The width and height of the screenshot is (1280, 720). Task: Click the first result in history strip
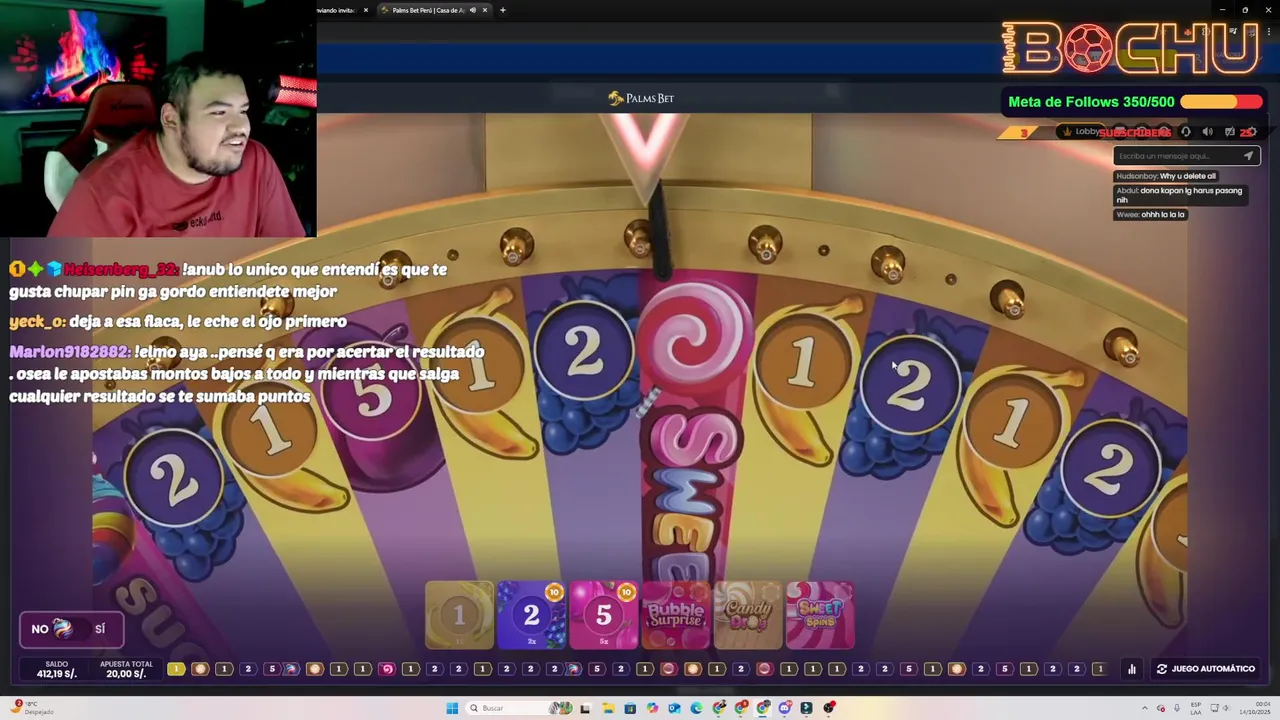(x=176, y=669)
